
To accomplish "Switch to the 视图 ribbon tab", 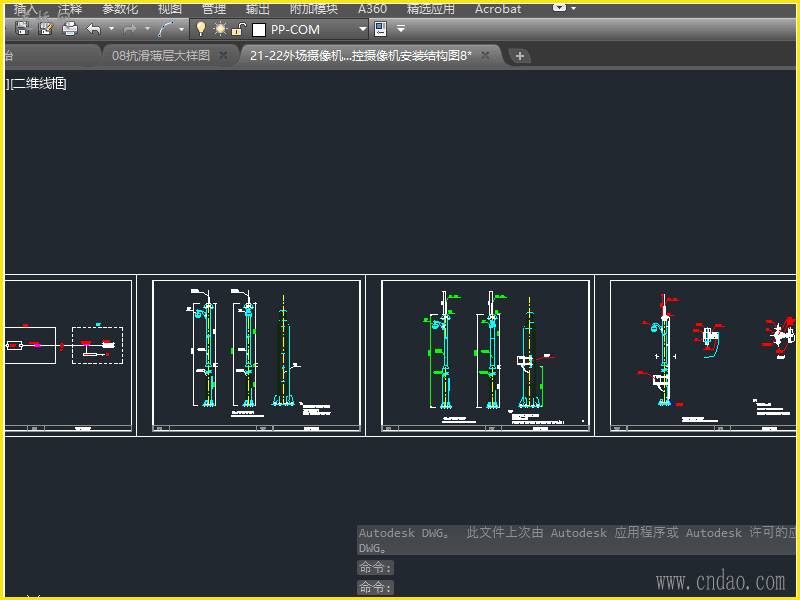I will [x=170, y=9].
